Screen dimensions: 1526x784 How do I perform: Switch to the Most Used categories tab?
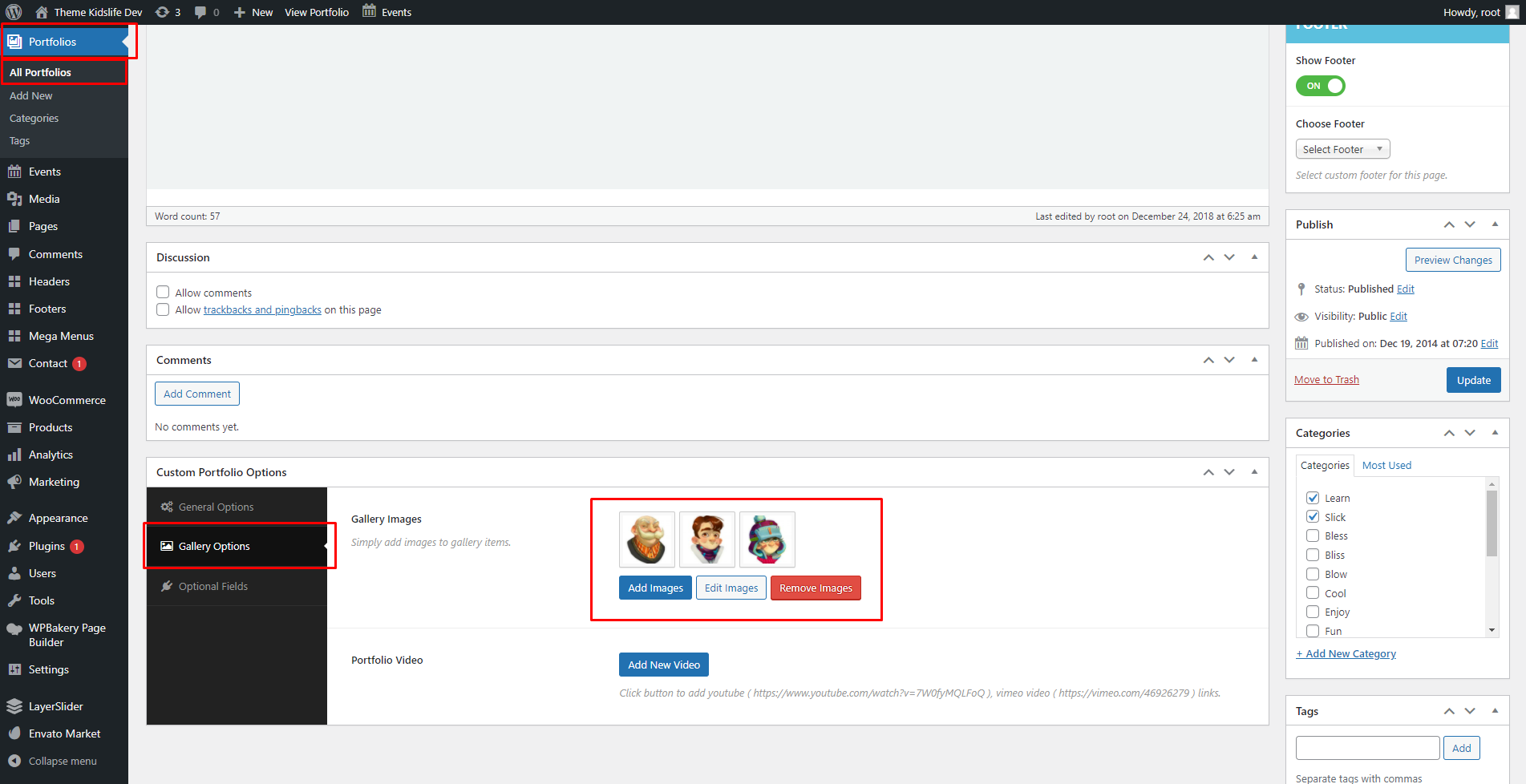coord(1386,465)
